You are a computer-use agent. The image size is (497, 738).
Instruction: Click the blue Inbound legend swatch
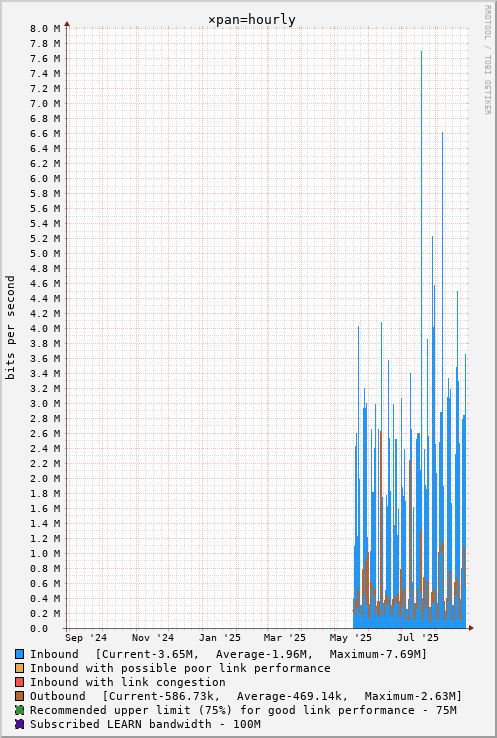point(19,654)
